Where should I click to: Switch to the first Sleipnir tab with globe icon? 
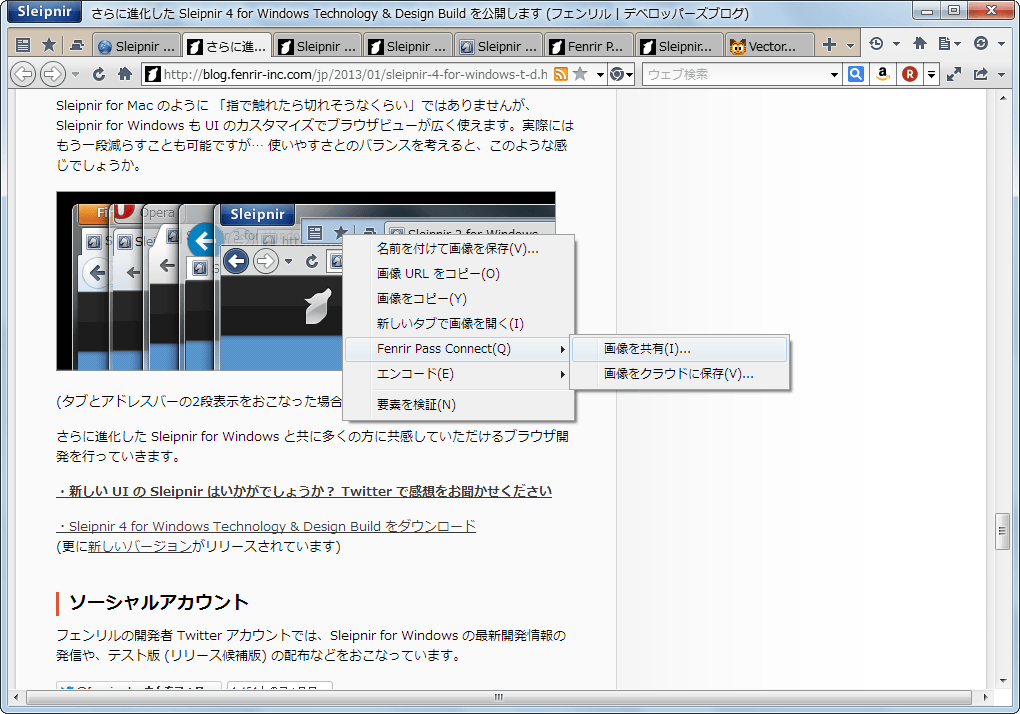pyautogui.click(x=137, y=46)
